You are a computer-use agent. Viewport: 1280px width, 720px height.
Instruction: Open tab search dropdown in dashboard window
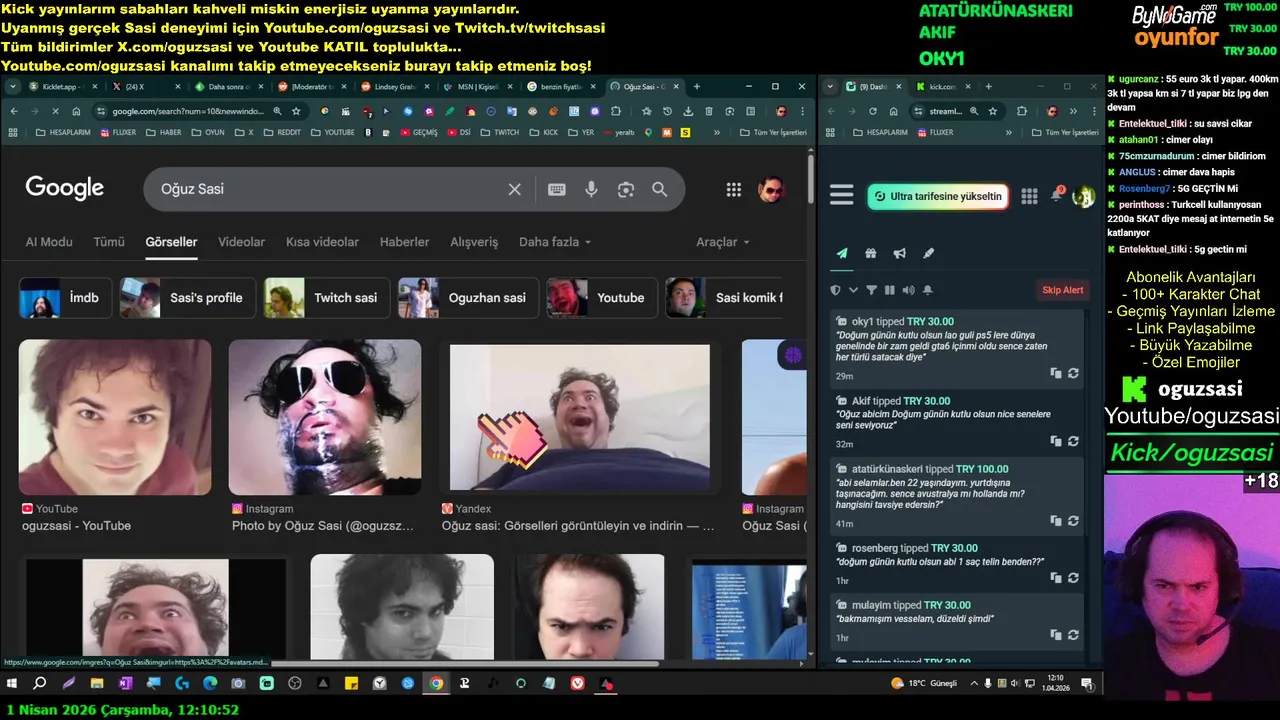(832, 87)
